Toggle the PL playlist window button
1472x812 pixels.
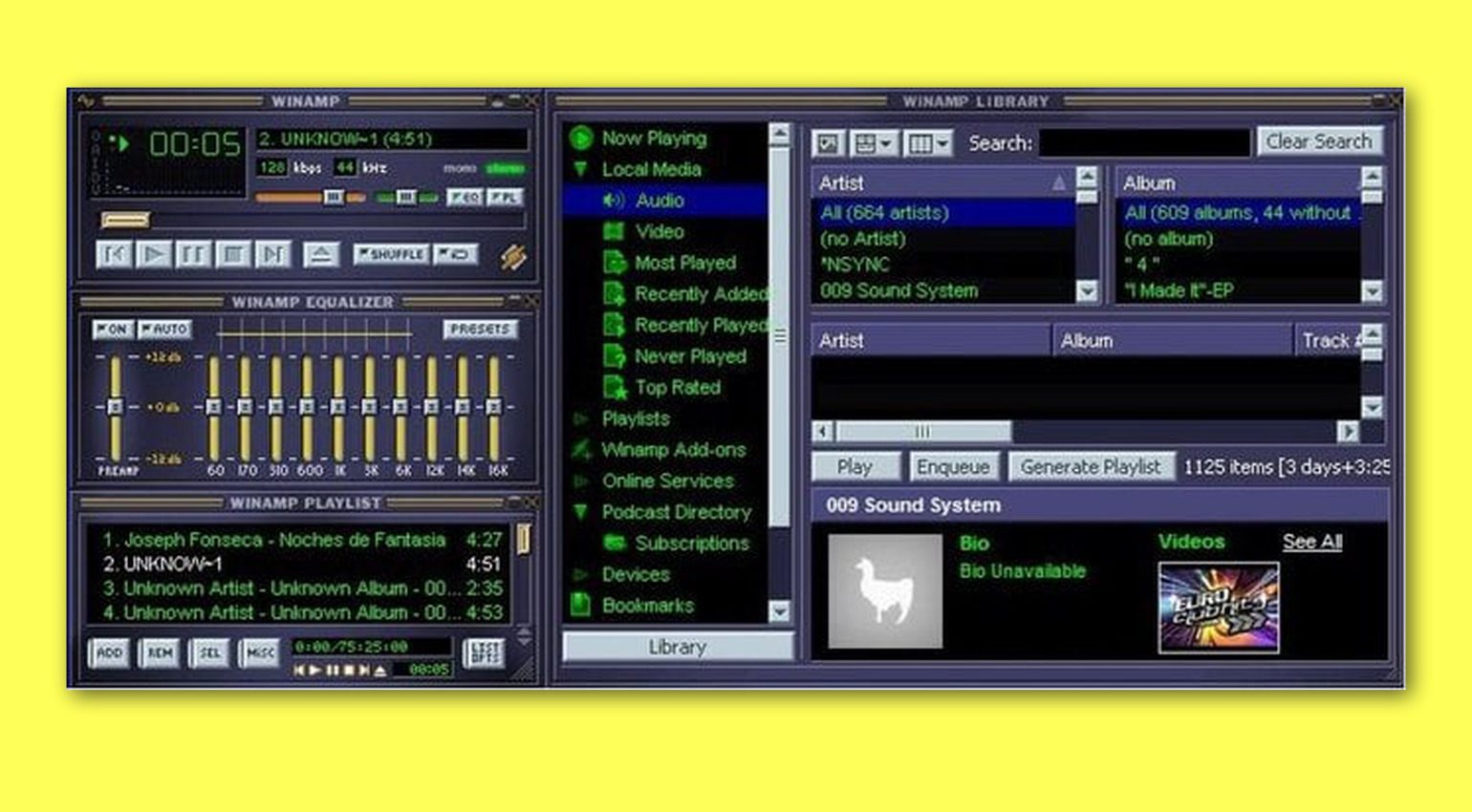pos(504,197)
